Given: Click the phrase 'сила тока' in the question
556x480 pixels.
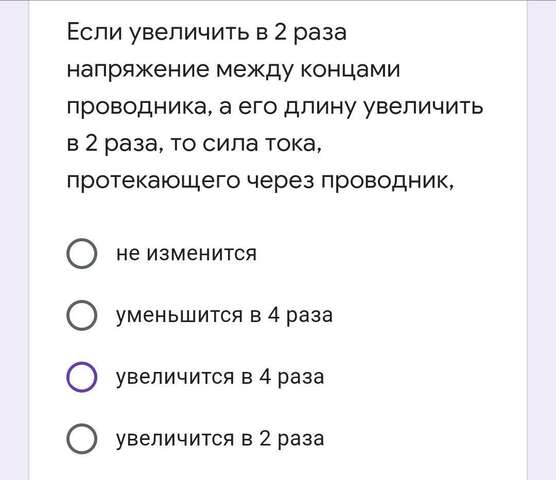Looking at the screenshot, I should point(259,144).
